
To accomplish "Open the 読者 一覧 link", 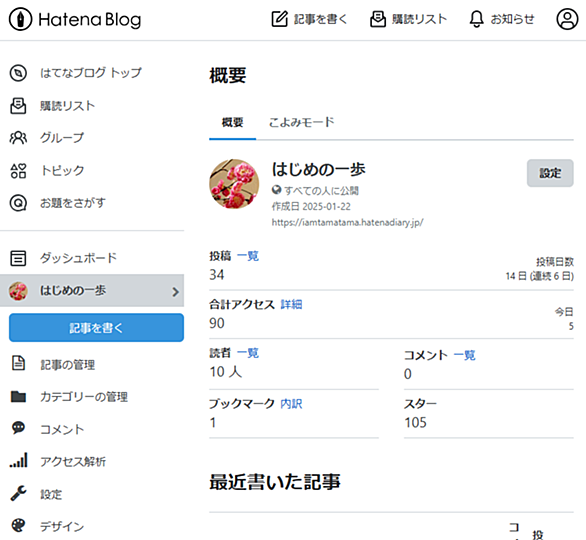I will (x=248, y=353).
